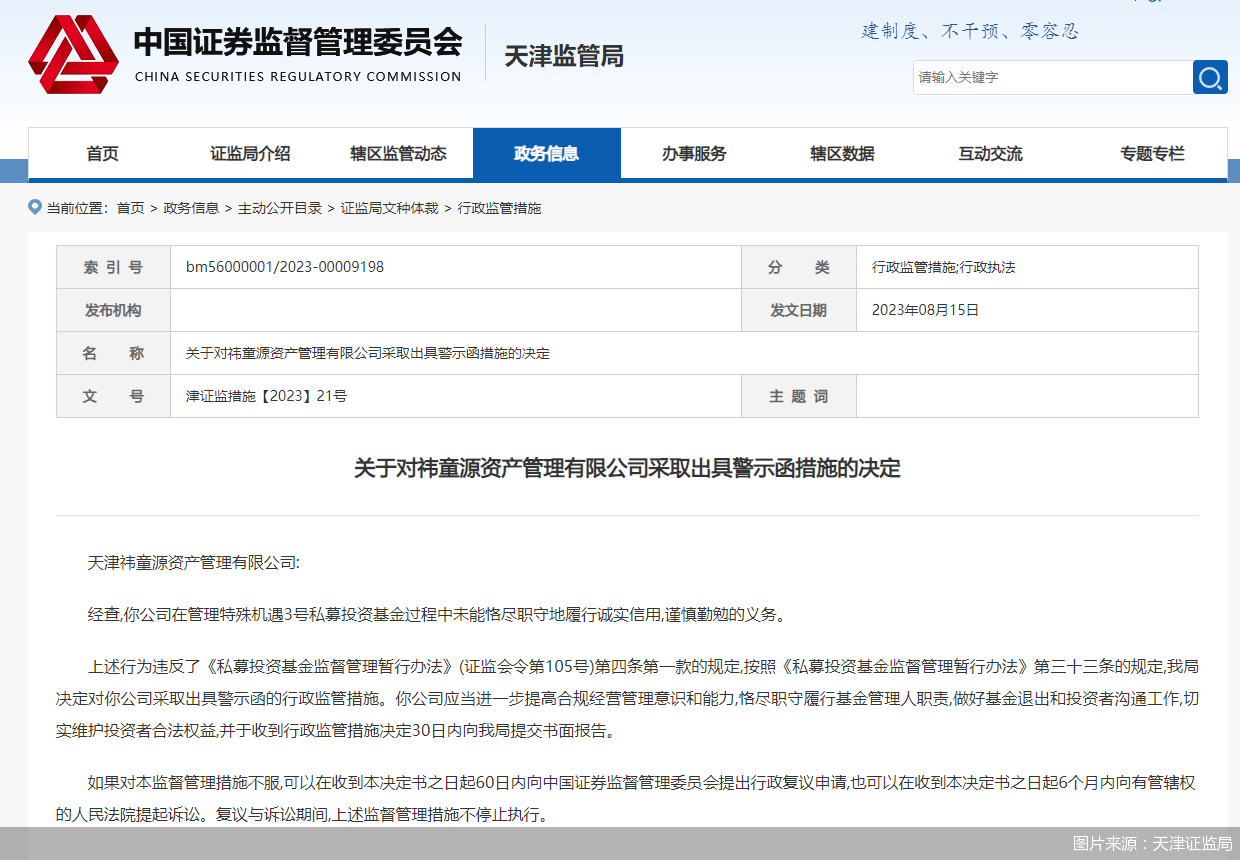Click the article title heading text
Viewport: 1240px width, 860px height.
[x=627, y=468]
